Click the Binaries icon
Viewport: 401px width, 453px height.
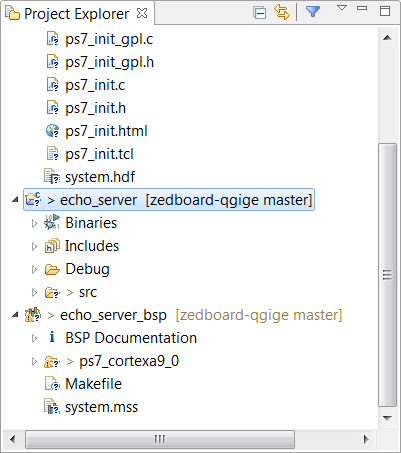pos(52,222)
